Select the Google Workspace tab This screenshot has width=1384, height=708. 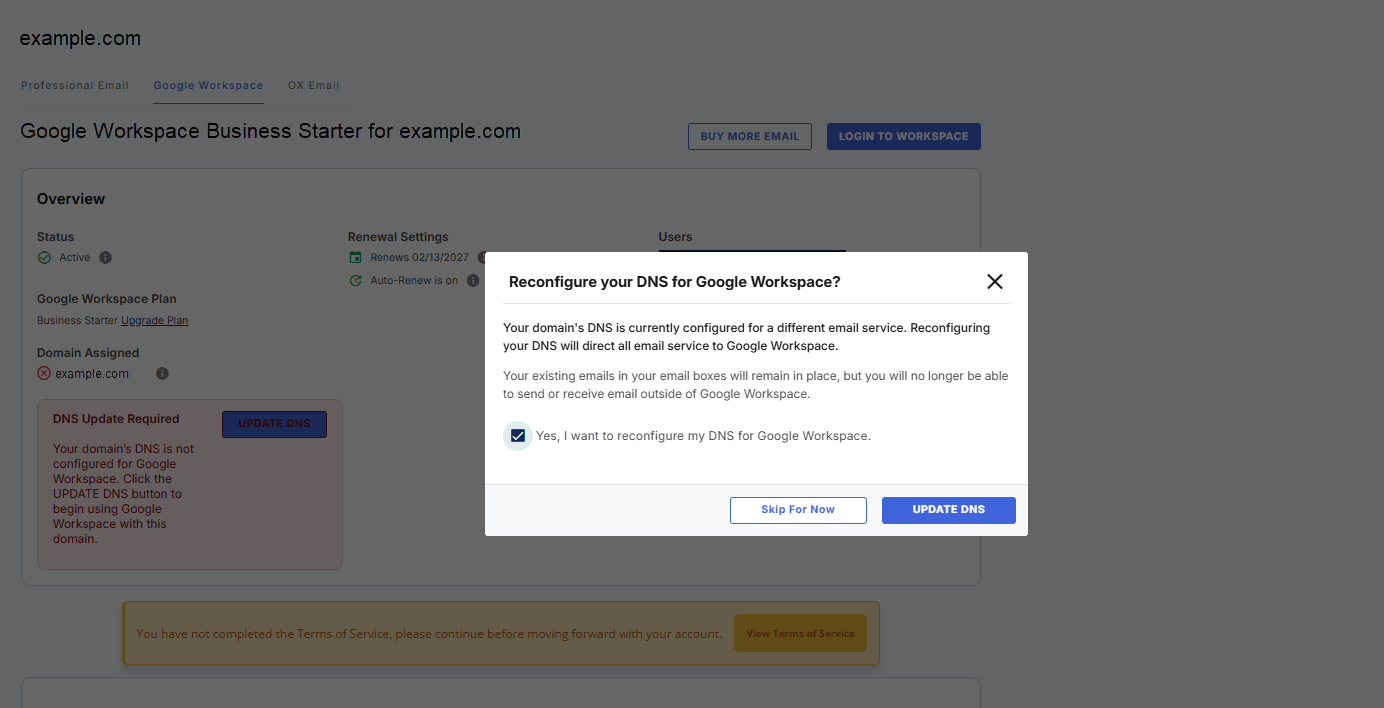(x=208, y=86)
